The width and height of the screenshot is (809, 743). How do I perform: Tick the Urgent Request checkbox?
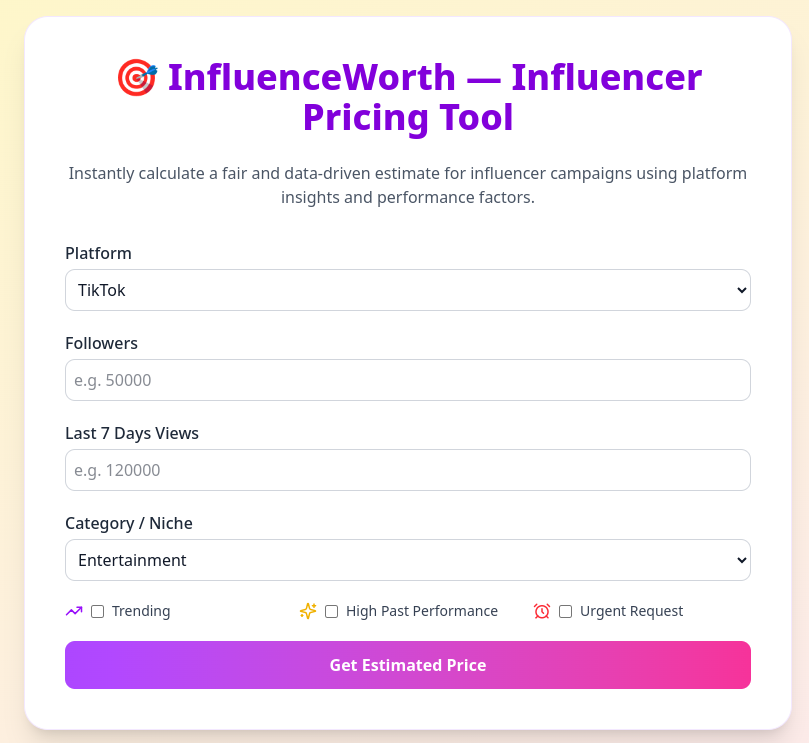(565, 611)
